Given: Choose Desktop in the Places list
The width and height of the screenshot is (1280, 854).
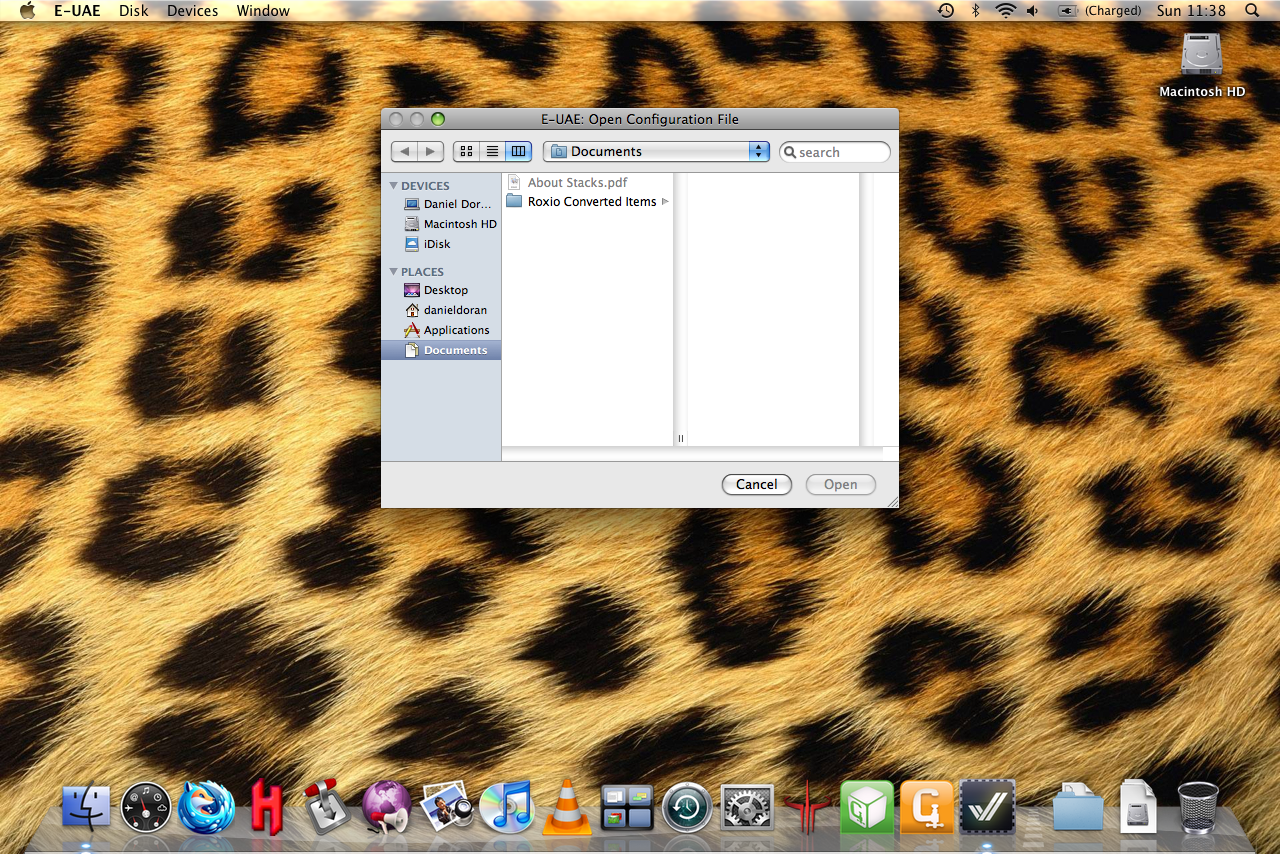Looking at the screenshot, I should (436, 290).
